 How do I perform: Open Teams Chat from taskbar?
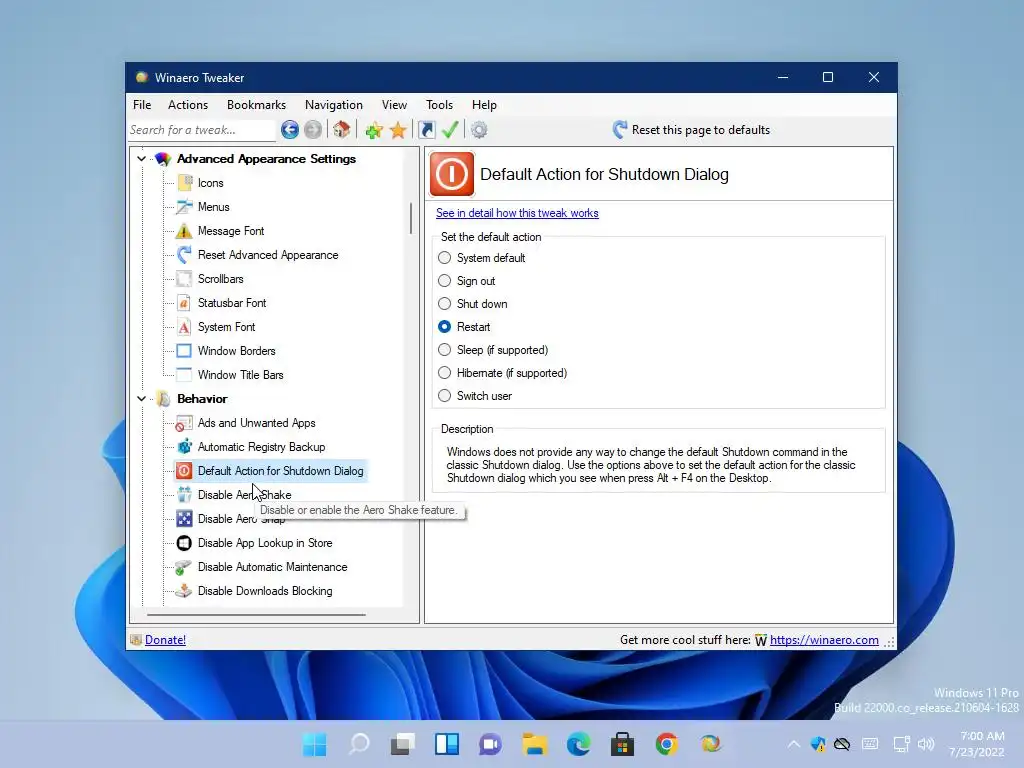490,744
